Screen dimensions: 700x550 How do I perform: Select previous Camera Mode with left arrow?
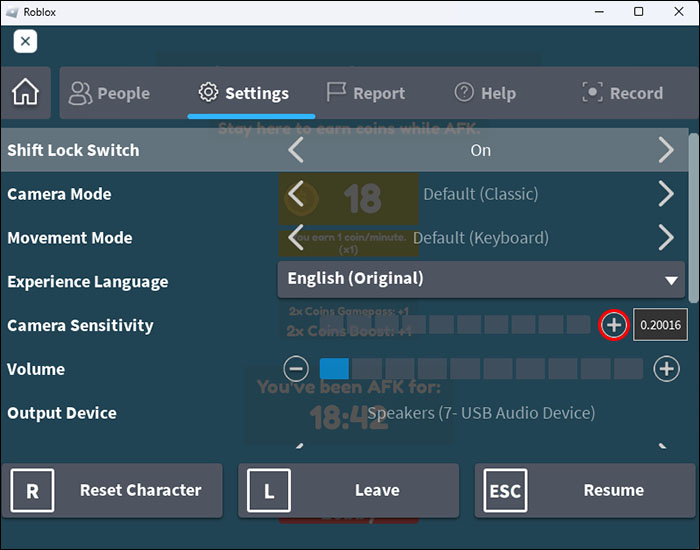point(296,194)
